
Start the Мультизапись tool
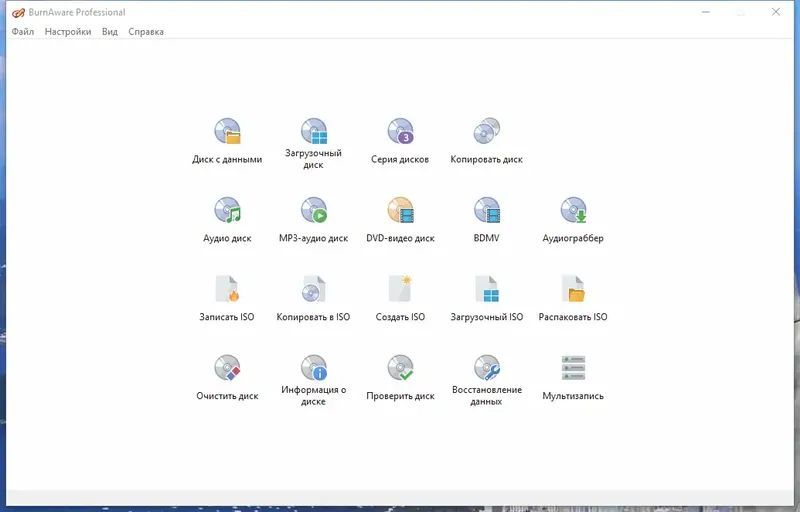573,378
